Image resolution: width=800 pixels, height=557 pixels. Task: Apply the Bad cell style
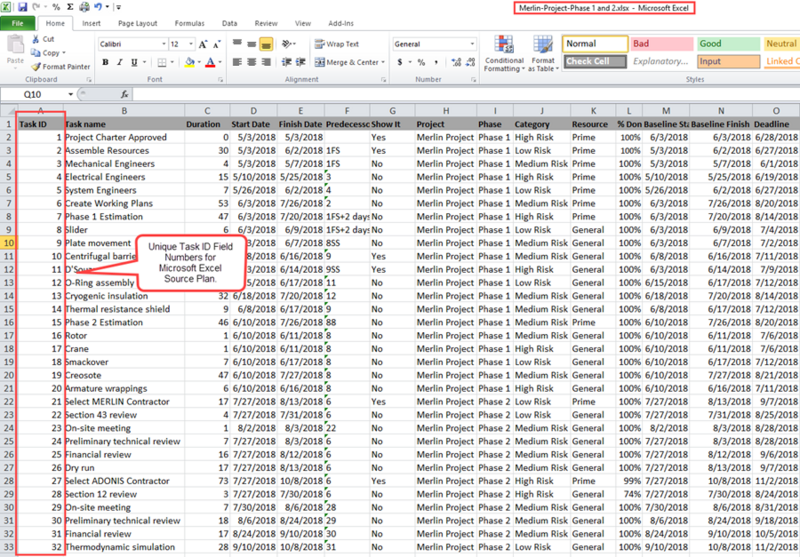(x=662, y=44)
